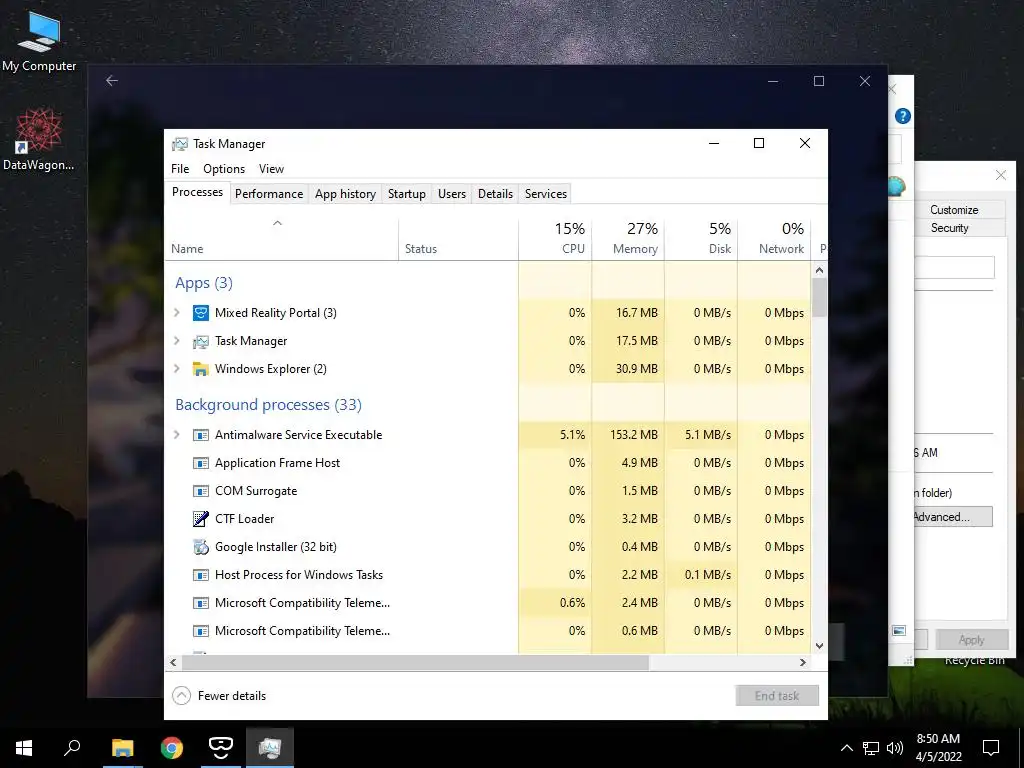Click the horizontal scrollbar right arrow

click(x=803, y=662)
